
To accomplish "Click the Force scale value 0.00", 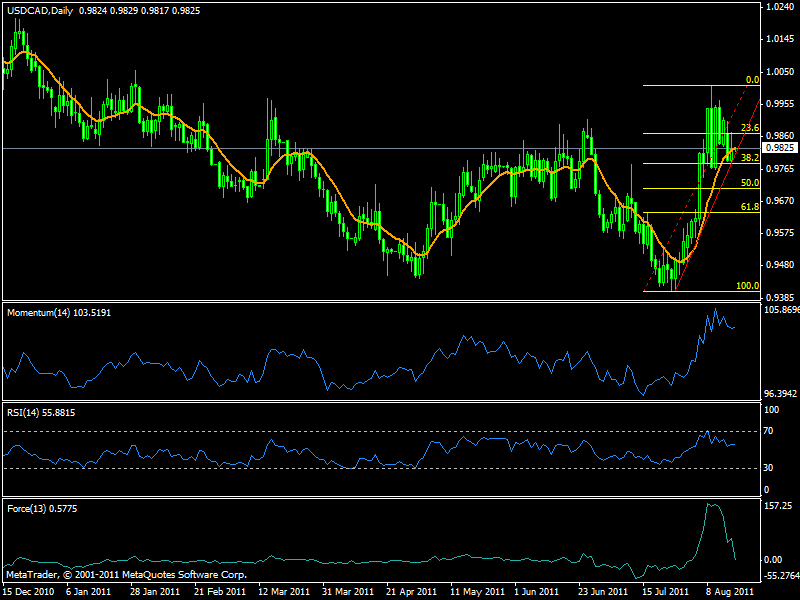I will coord(773,560).
